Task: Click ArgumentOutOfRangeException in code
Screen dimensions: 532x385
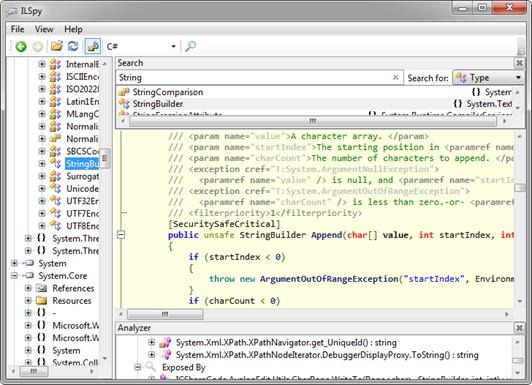Action: (x=329, y=279)
